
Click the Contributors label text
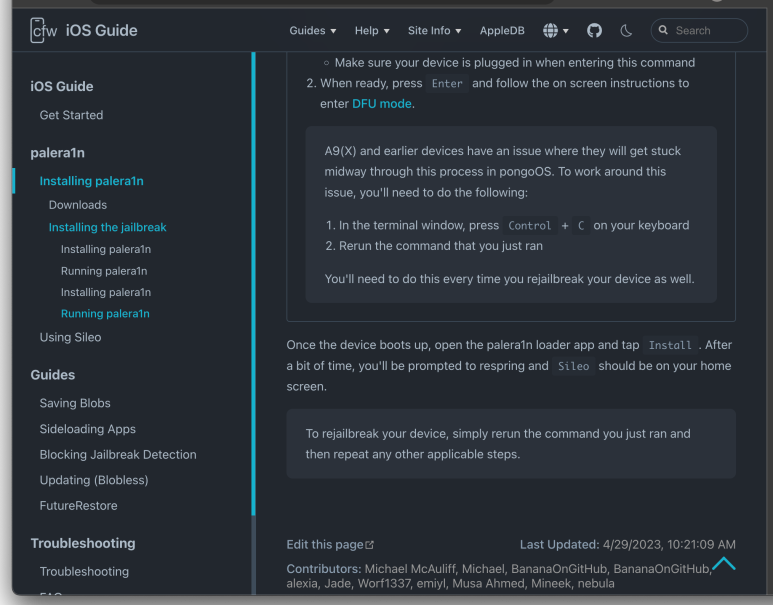click(x=324, y=569)
